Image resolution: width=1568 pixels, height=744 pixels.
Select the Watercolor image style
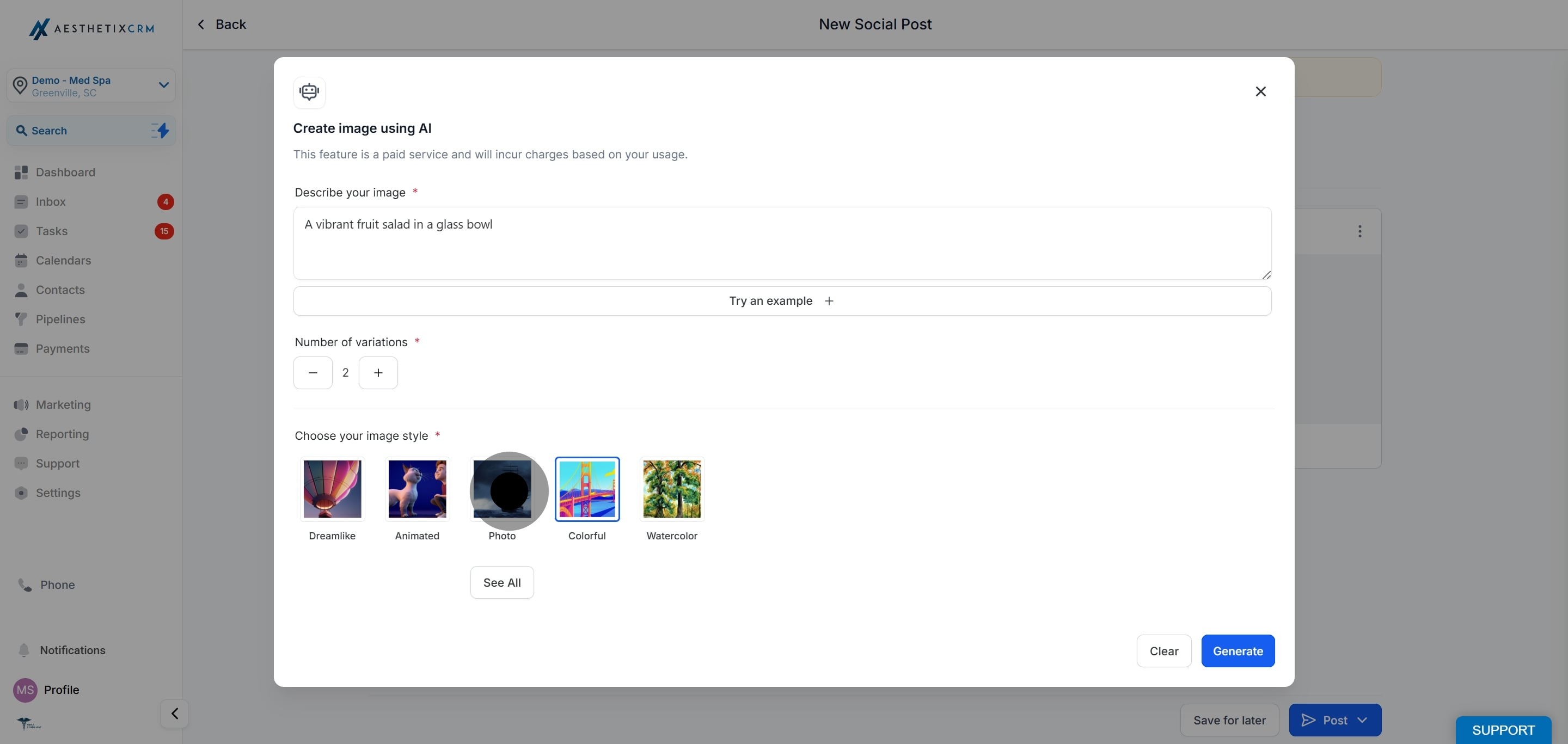671,489
